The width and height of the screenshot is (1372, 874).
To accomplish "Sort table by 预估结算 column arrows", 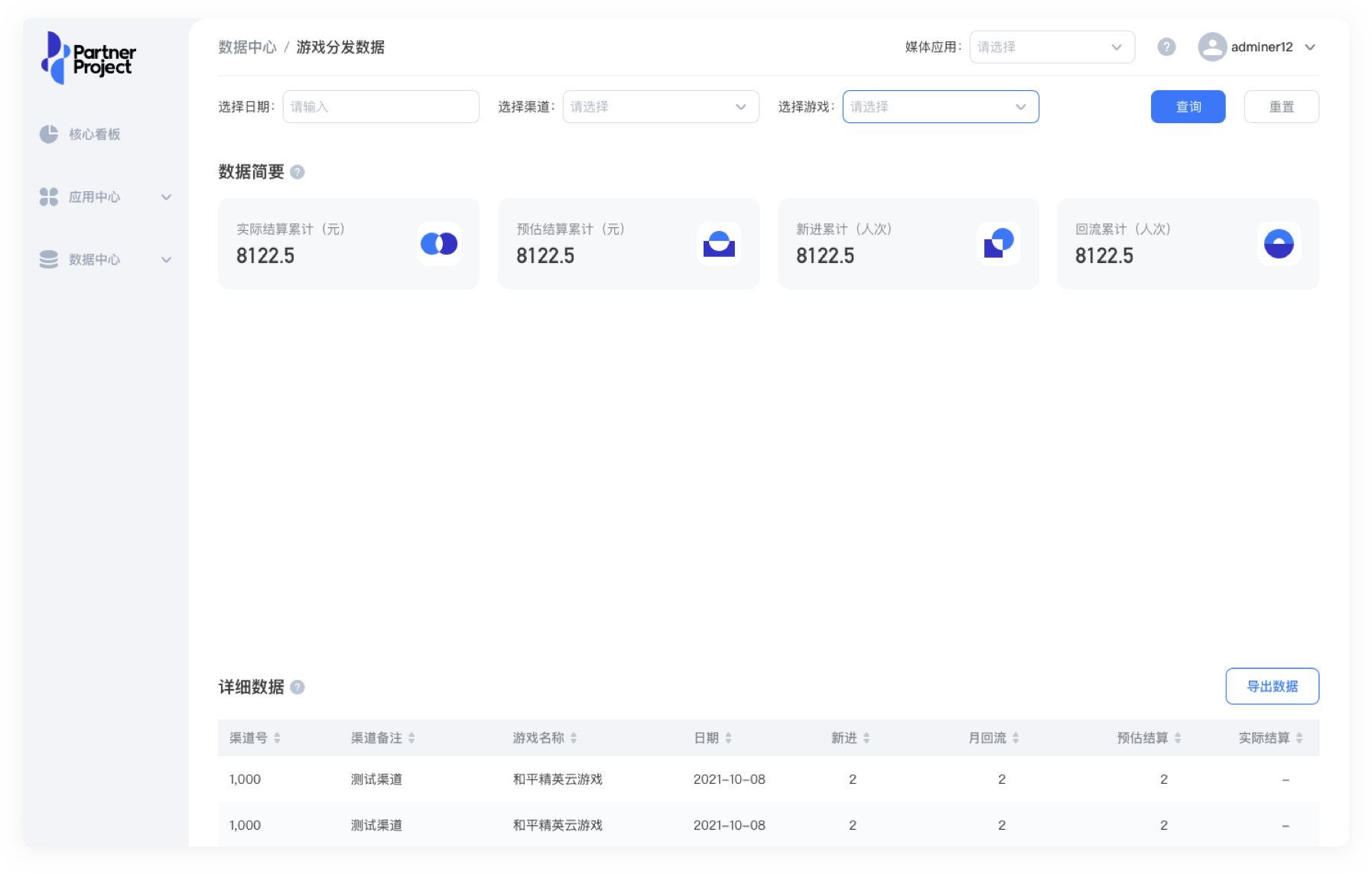I will pos(1178,738).
